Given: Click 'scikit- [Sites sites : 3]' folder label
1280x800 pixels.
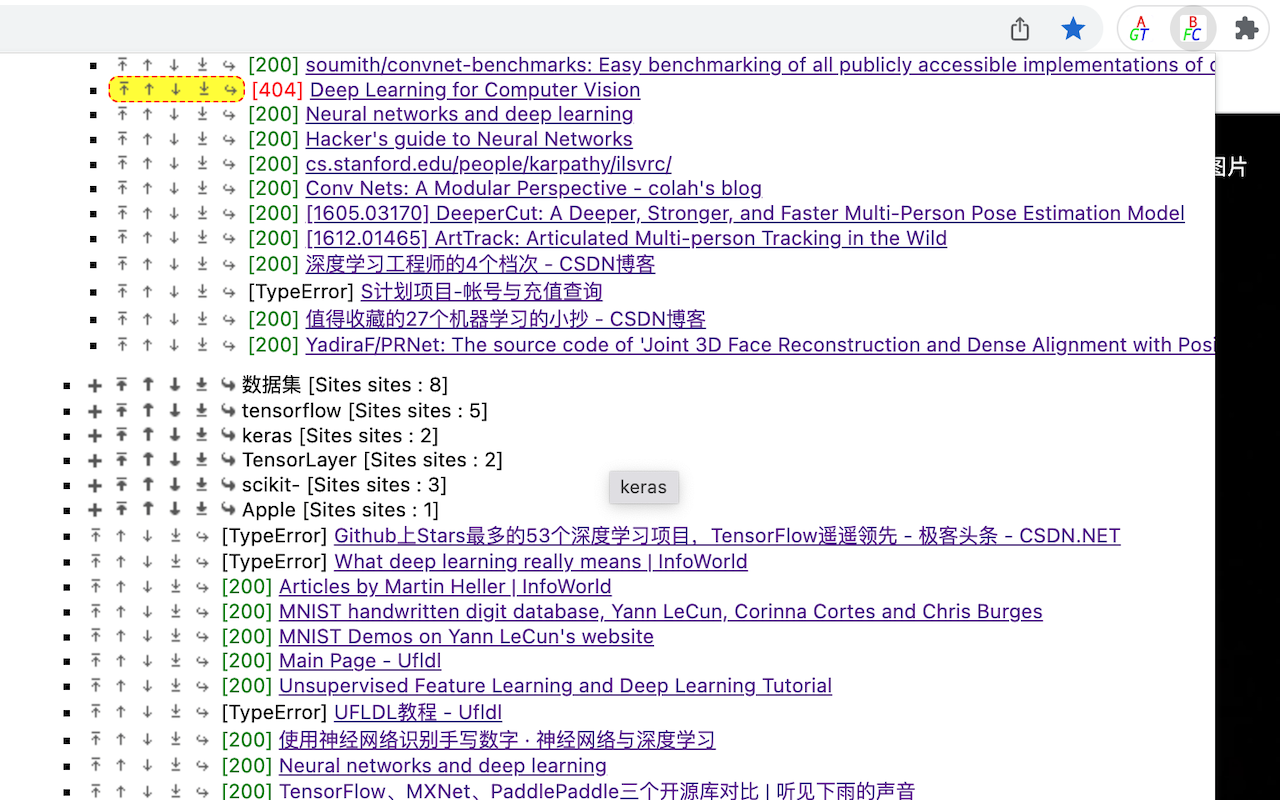Looking at the screenshot, I should (344, 485).
